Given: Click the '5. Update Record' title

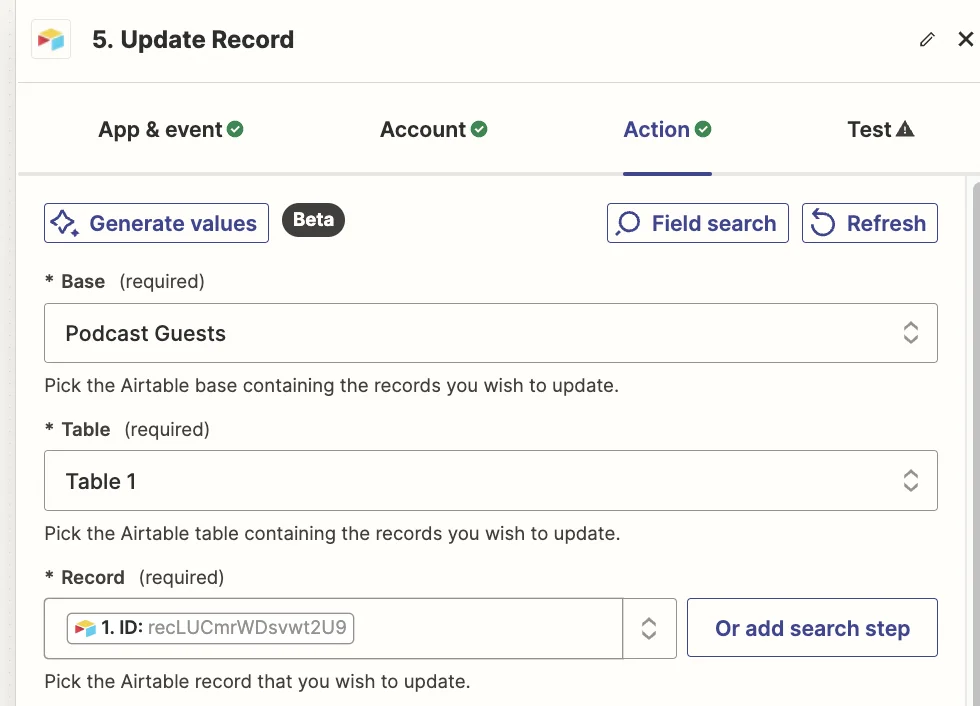Looking at the screenshot, I should tap(193, 39).
